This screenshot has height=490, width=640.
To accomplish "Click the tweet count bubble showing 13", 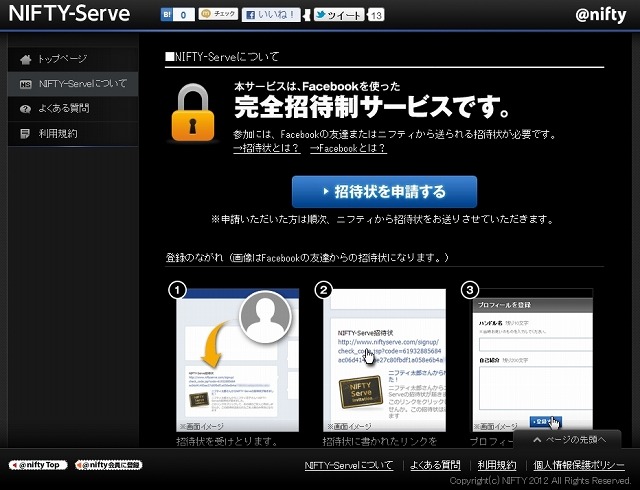I will click(376, 16).
